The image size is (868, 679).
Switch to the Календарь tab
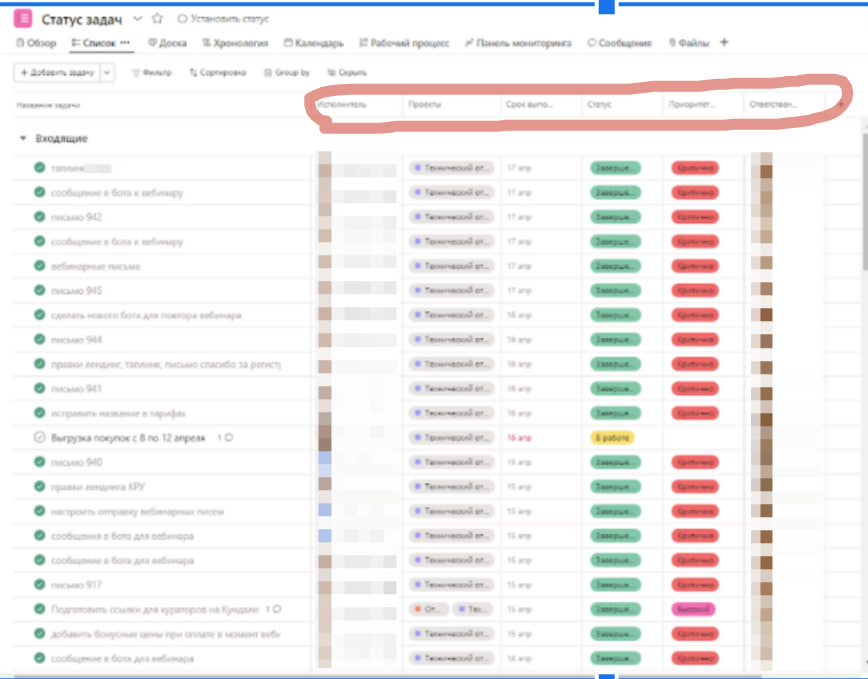(314, 43)
